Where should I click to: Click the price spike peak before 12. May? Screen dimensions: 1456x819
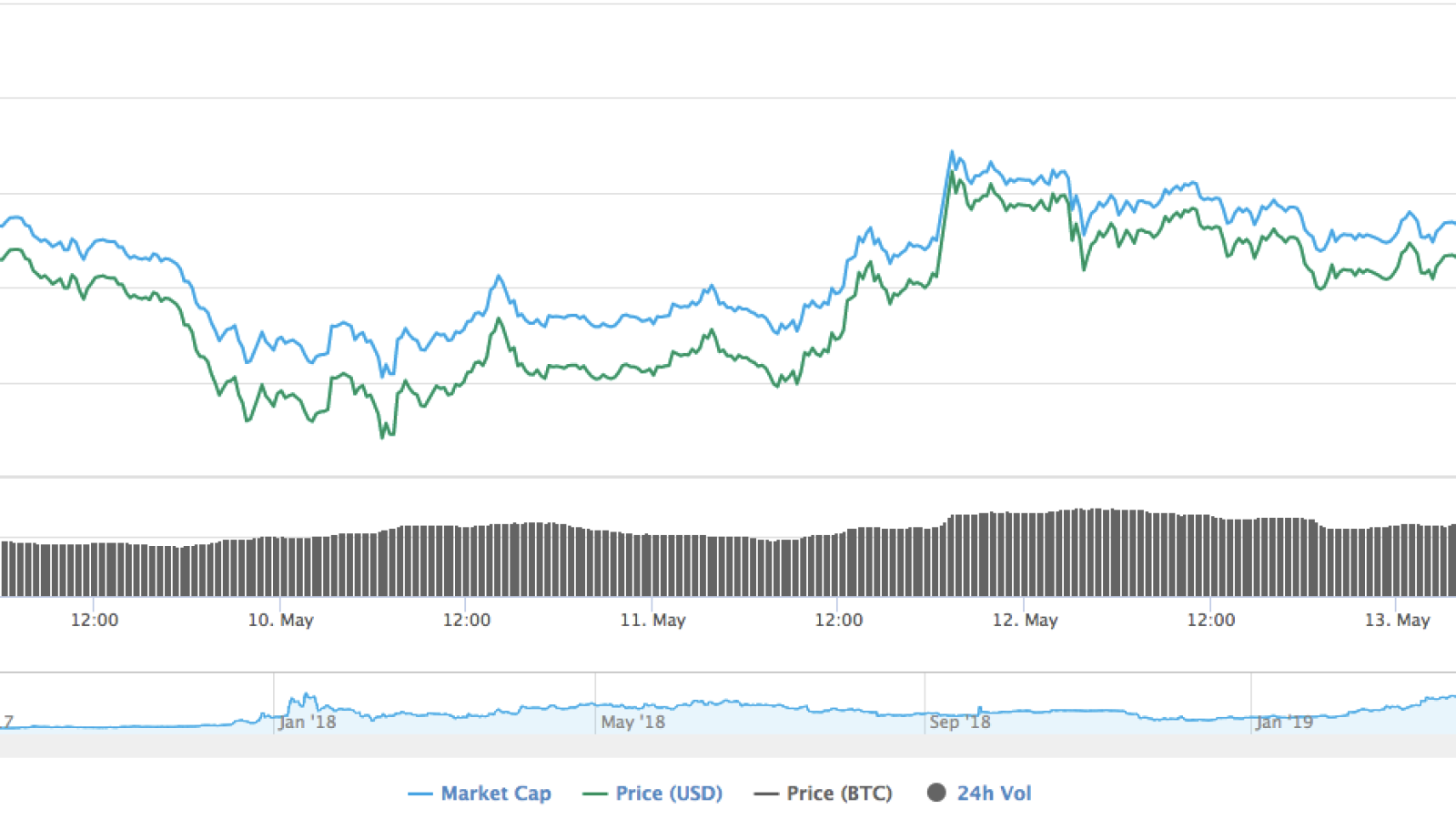pyautogui.click(x=952, y=153)
